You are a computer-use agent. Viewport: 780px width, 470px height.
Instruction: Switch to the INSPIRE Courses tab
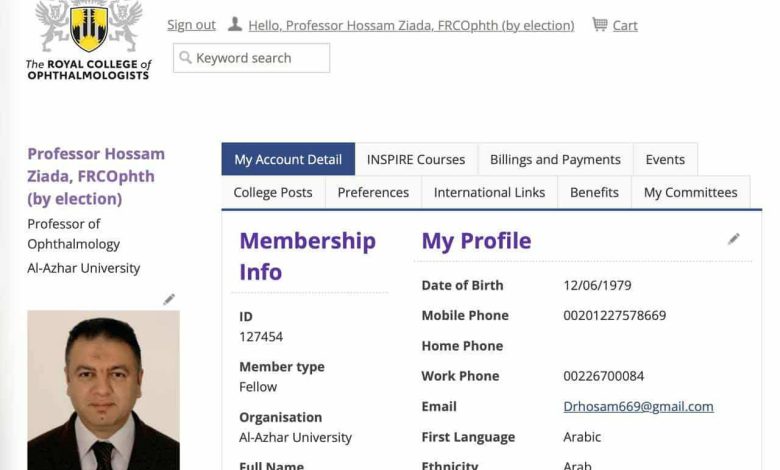tap(416, 159)
